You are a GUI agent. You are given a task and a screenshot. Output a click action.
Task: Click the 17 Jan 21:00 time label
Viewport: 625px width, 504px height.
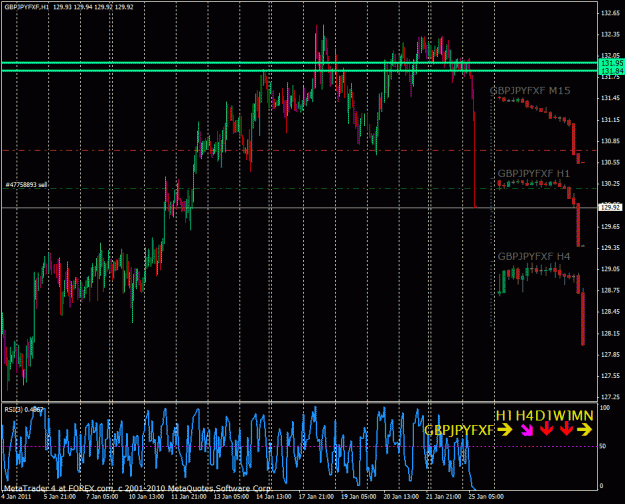click(x=316, y=496)
